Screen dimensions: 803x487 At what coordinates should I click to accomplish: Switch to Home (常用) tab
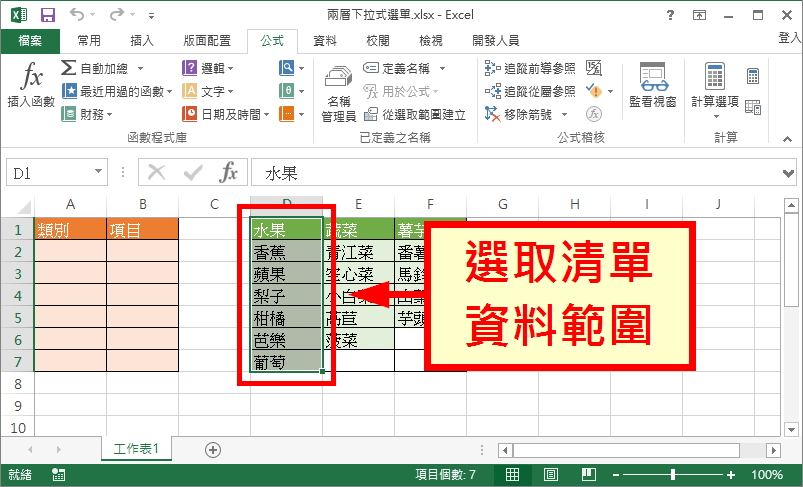[89, 40]
